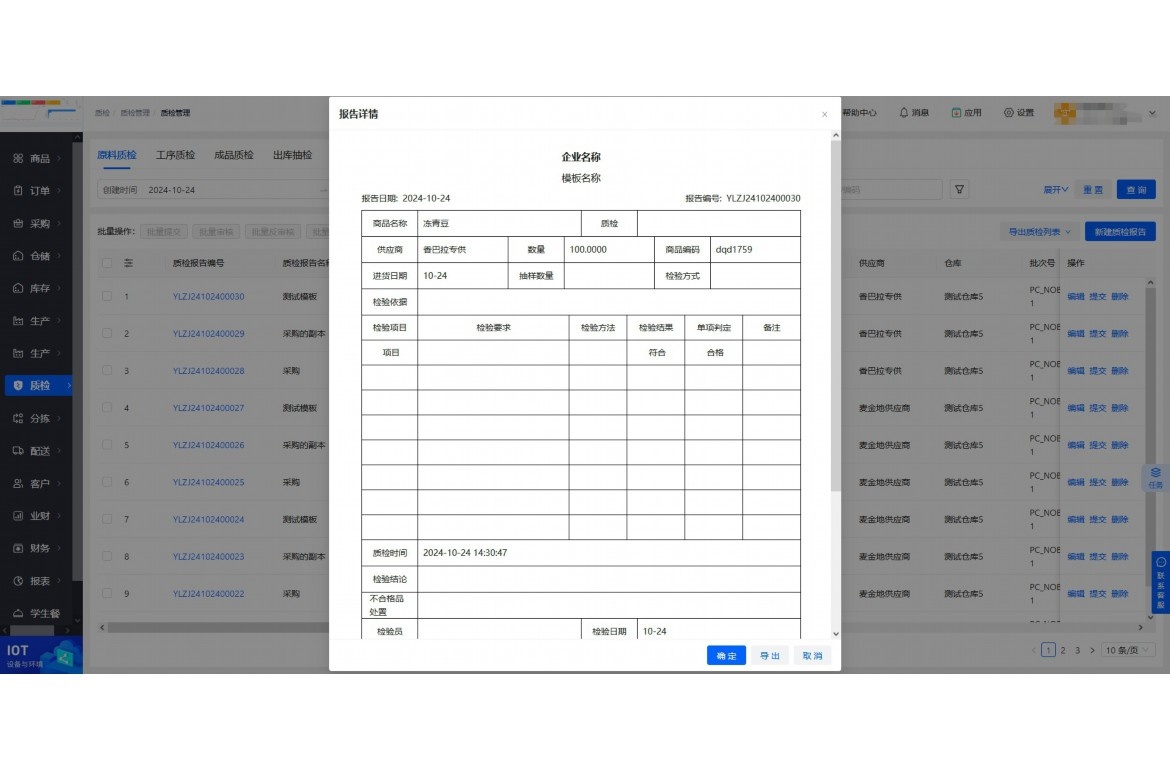The height and width of the screenshot is (770, 1170).
Task: Open the 10 条/页 page size dropdown
Action: click(1128, 651)
